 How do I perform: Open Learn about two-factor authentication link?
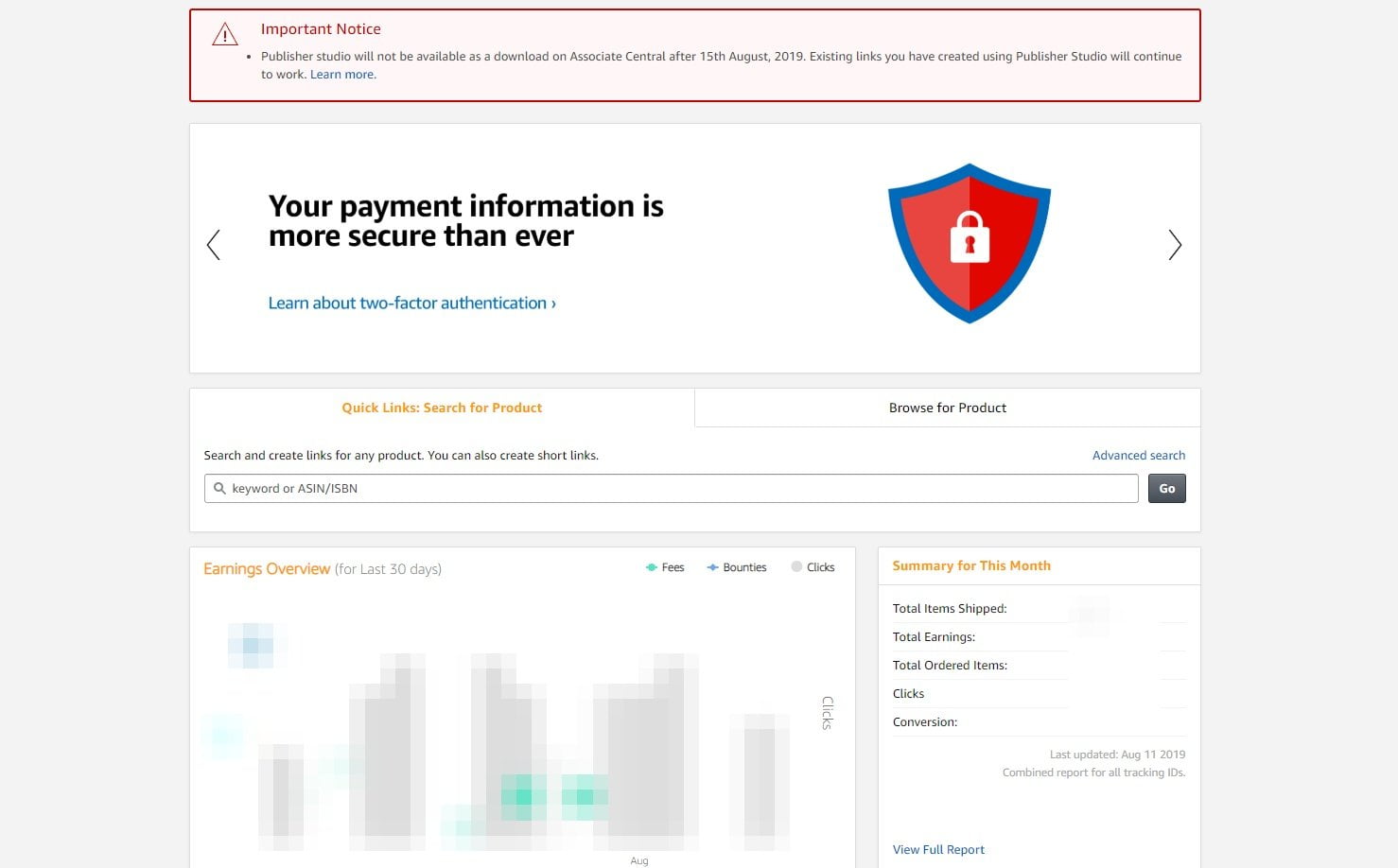click(411, 303)
